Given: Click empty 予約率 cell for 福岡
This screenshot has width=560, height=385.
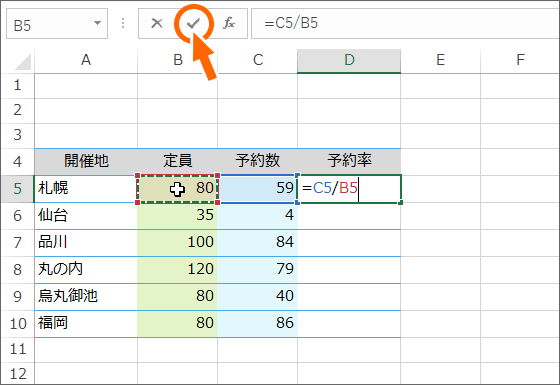Looking at the screenshot, I should click(349, 324).
